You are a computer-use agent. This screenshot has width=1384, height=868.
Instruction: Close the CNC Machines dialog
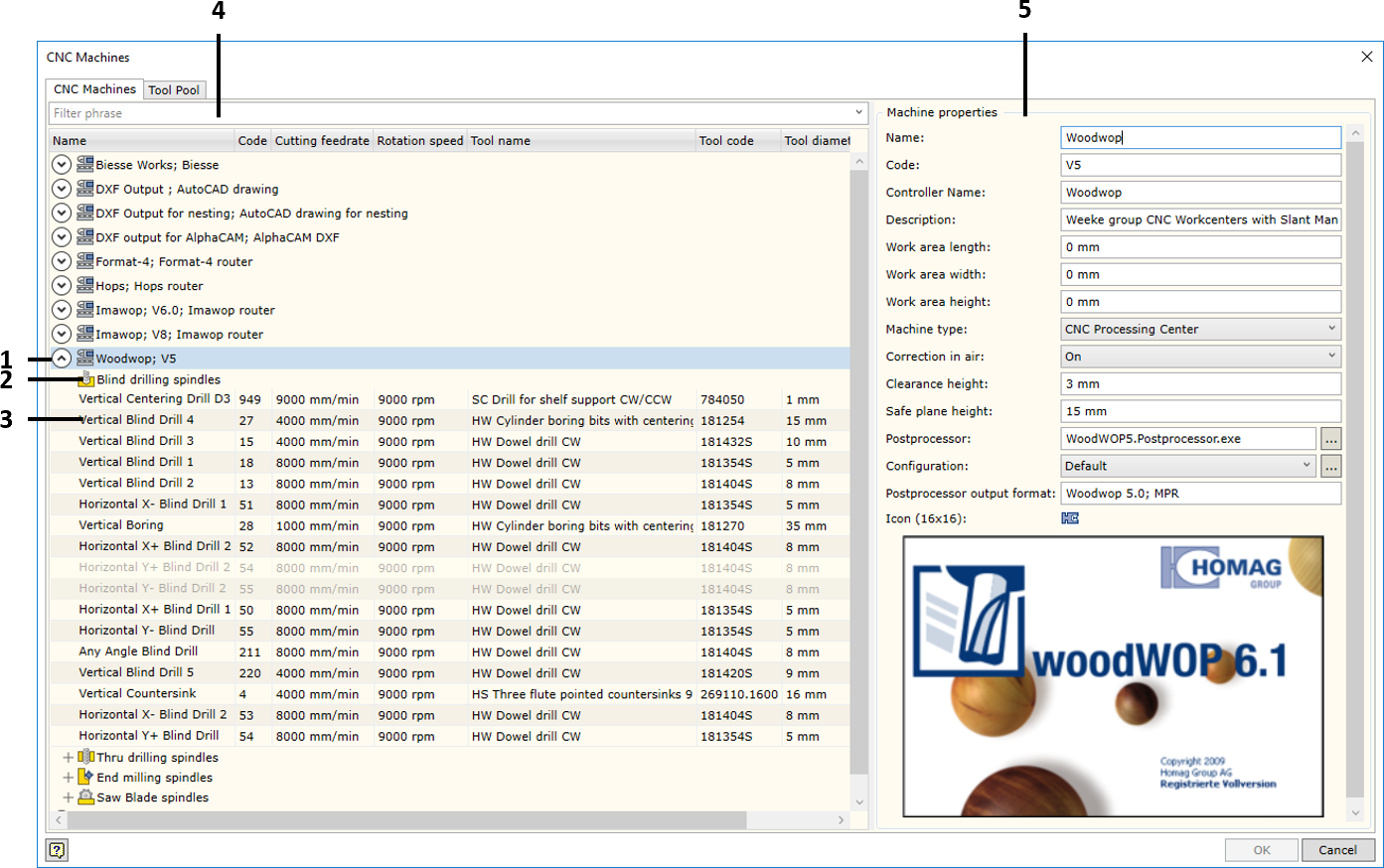[1367, 57]
